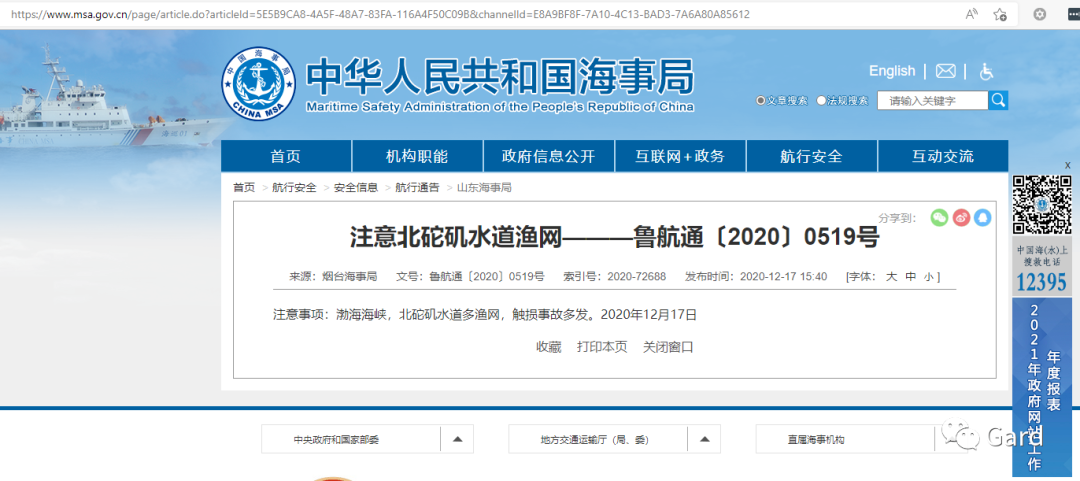
Task: Click the browser read aloud icon
Action: 973,14
